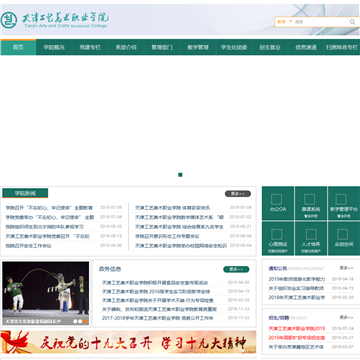Open the 办公OA tile icon

276,200
